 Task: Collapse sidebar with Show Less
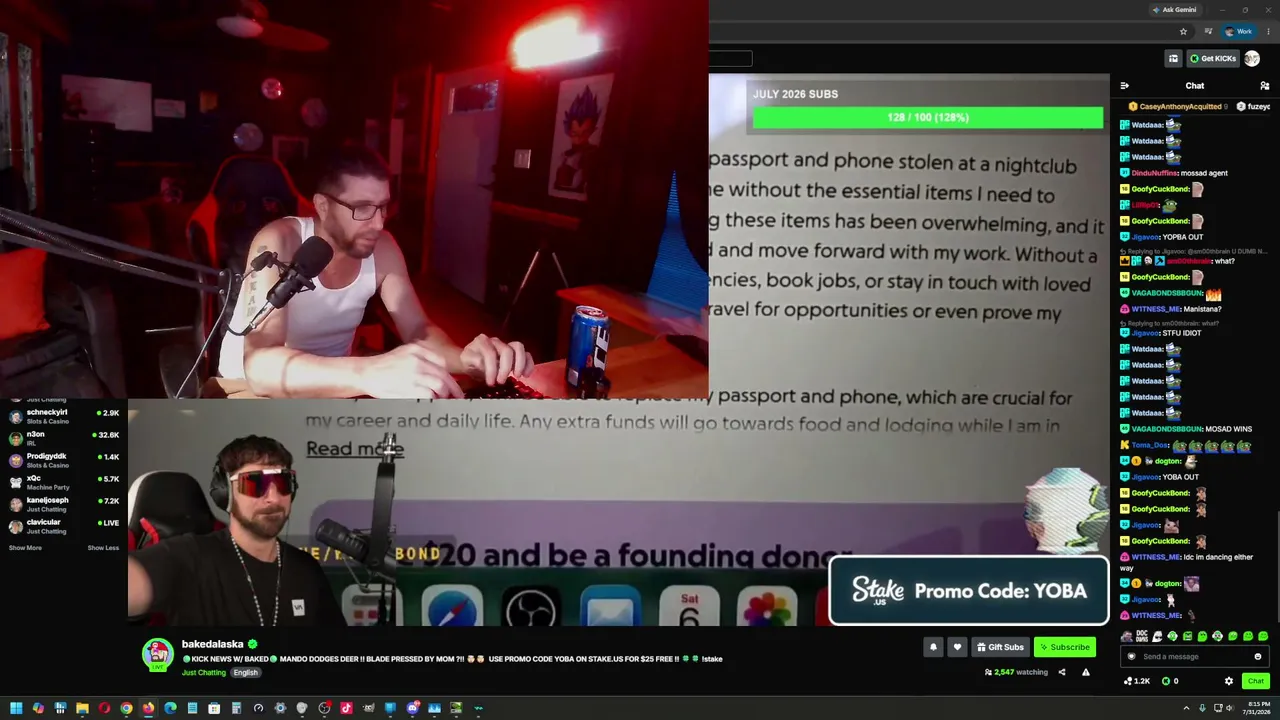click(x=103, y=548)
